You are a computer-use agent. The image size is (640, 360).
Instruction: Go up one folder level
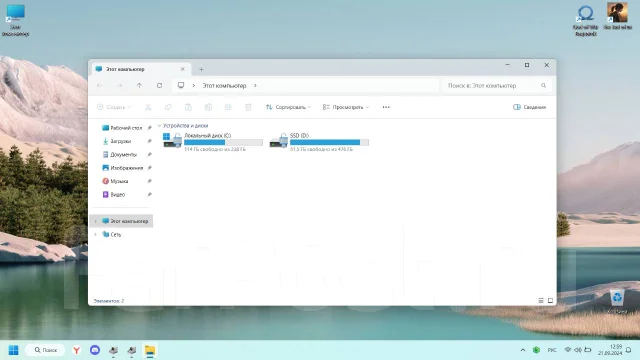point(140,85)
